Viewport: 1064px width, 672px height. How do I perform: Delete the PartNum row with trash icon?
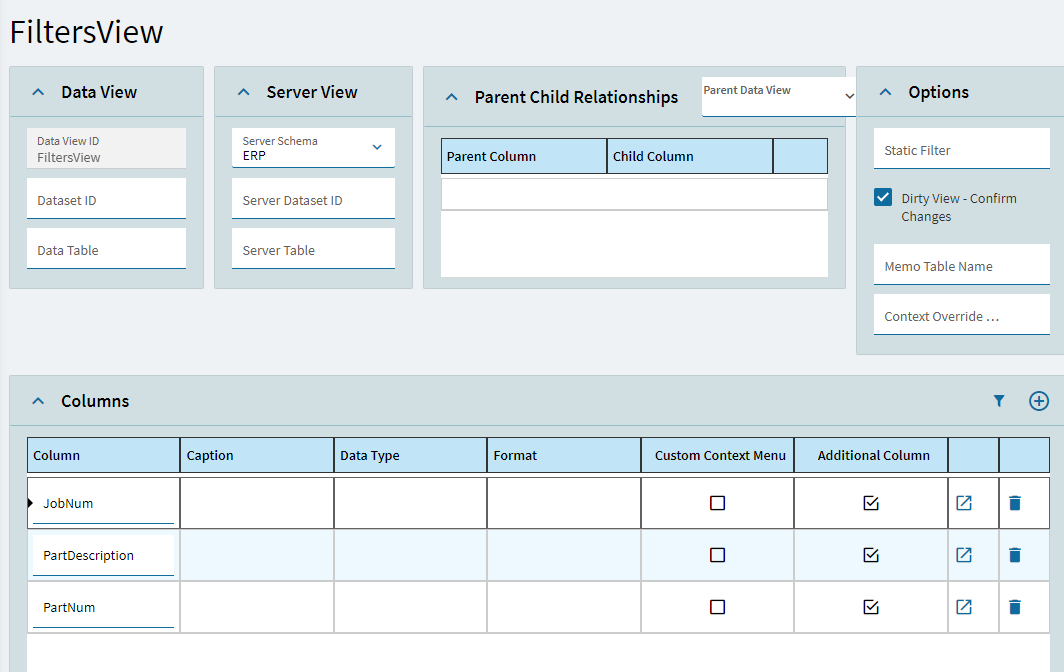[x=1015, y=607]
